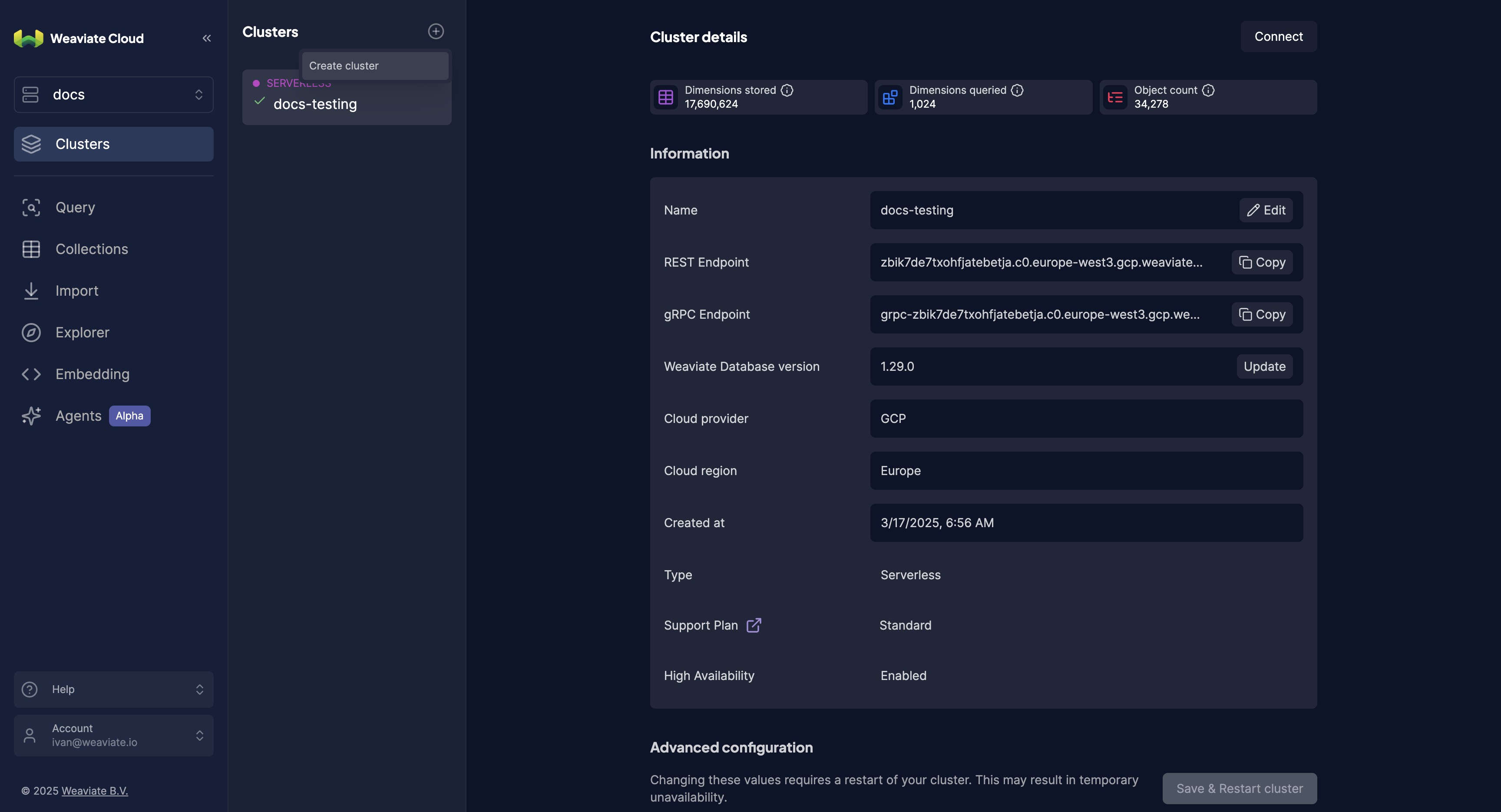Click the Import download arrow icon
Image resolution: width=1501 pixels, height=812 pixels.
31,290
